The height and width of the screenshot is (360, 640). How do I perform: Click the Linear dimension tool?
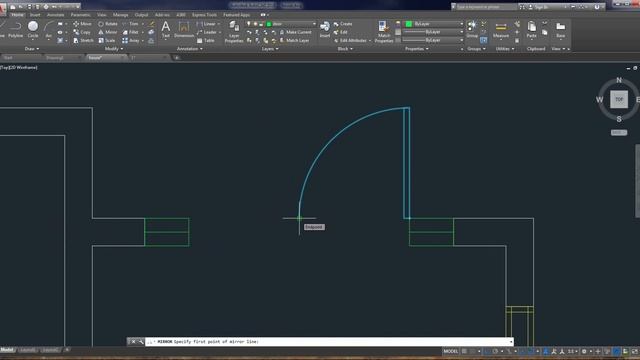pos(206,24)
